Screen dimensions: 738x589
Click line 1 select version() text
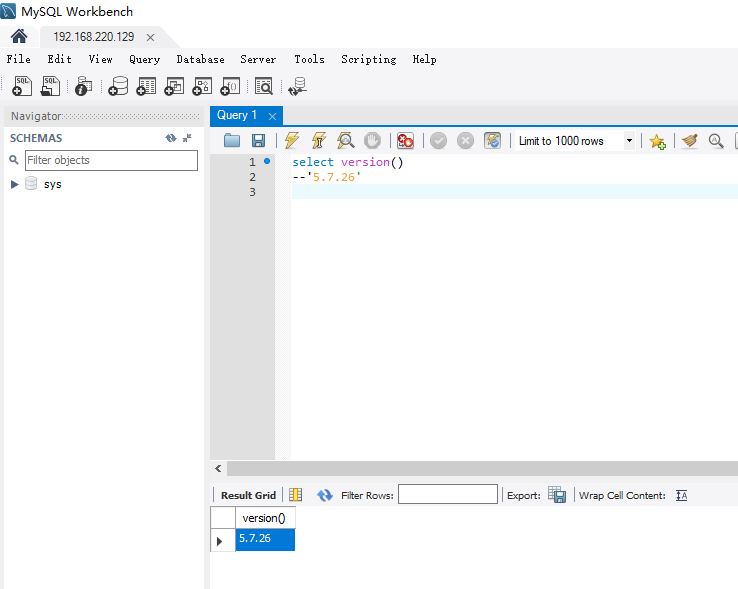348,162
